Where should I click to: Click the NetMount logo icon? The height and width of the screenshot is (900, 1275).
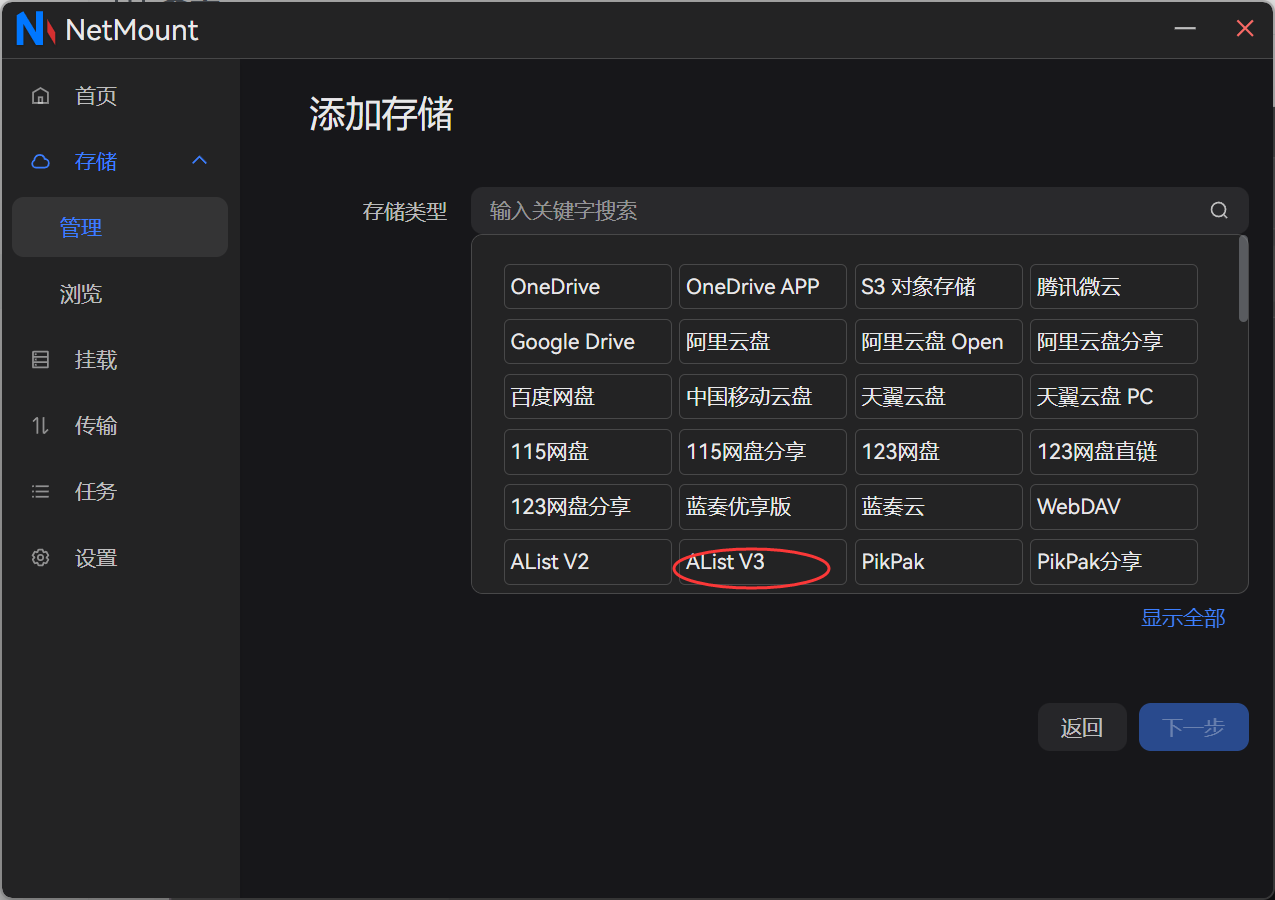35,30
